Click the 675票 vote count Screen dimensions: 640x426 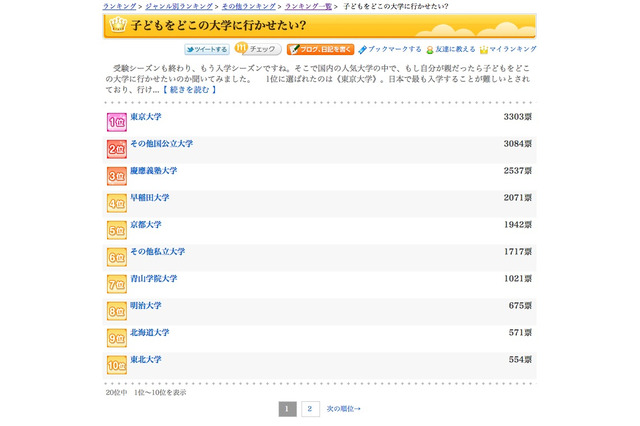520,305
